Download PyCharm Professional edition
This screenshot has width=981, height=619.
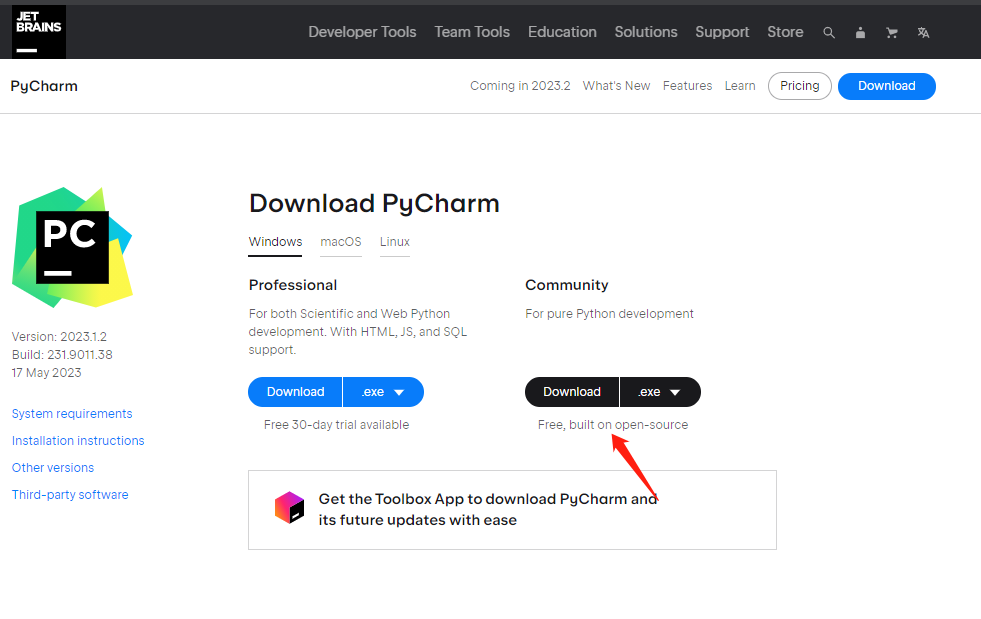(x=295, y=392)
